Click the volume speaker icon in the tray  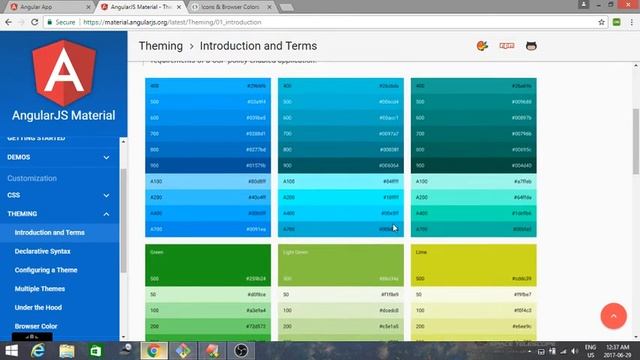click(575, 351)
